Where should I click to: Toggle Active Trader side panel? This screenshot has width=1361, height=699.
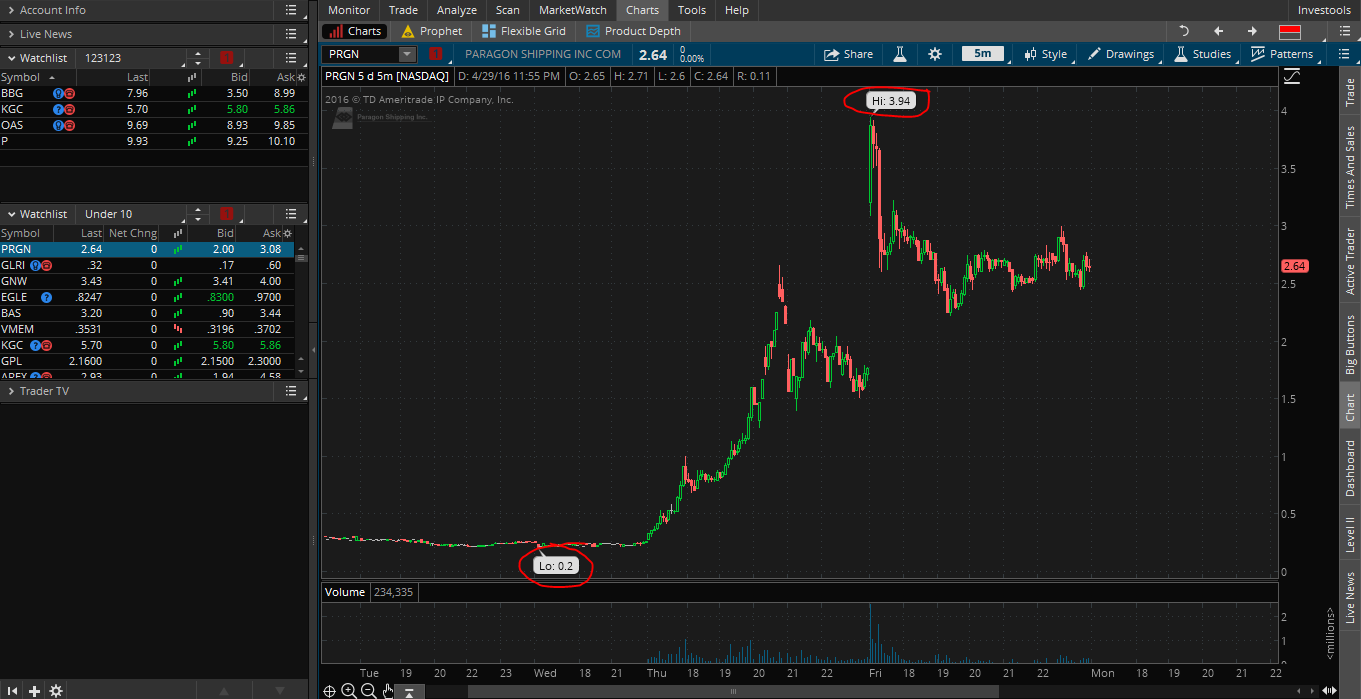tap(1350, 261)
